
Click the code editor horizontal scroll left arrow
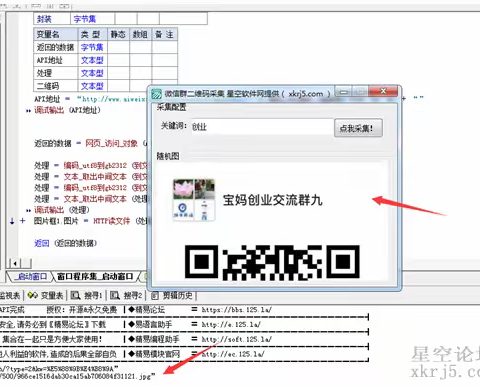(x=15, y=263)
